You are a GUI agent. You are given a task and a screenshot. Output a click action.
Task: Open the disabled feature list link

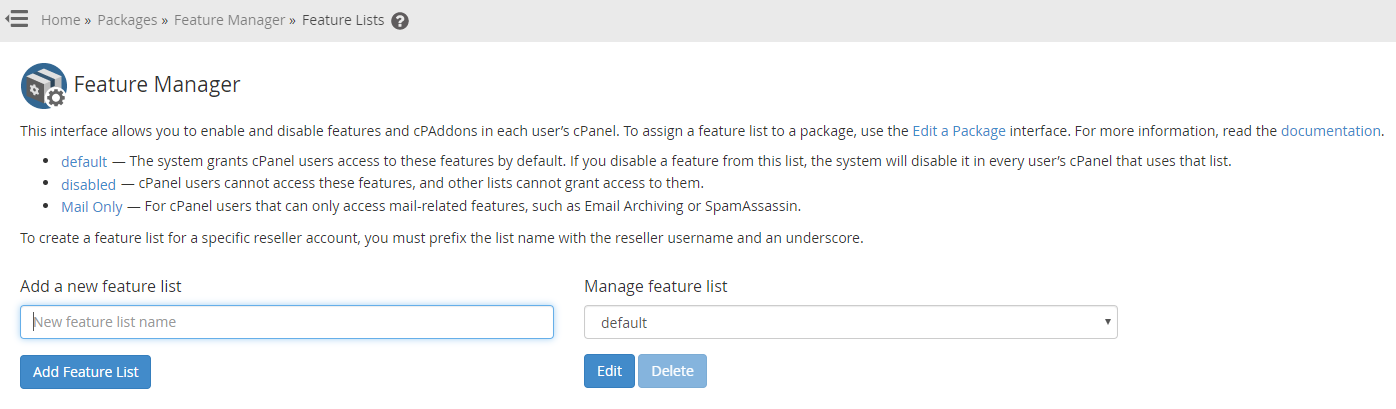(x=89, y=184)
